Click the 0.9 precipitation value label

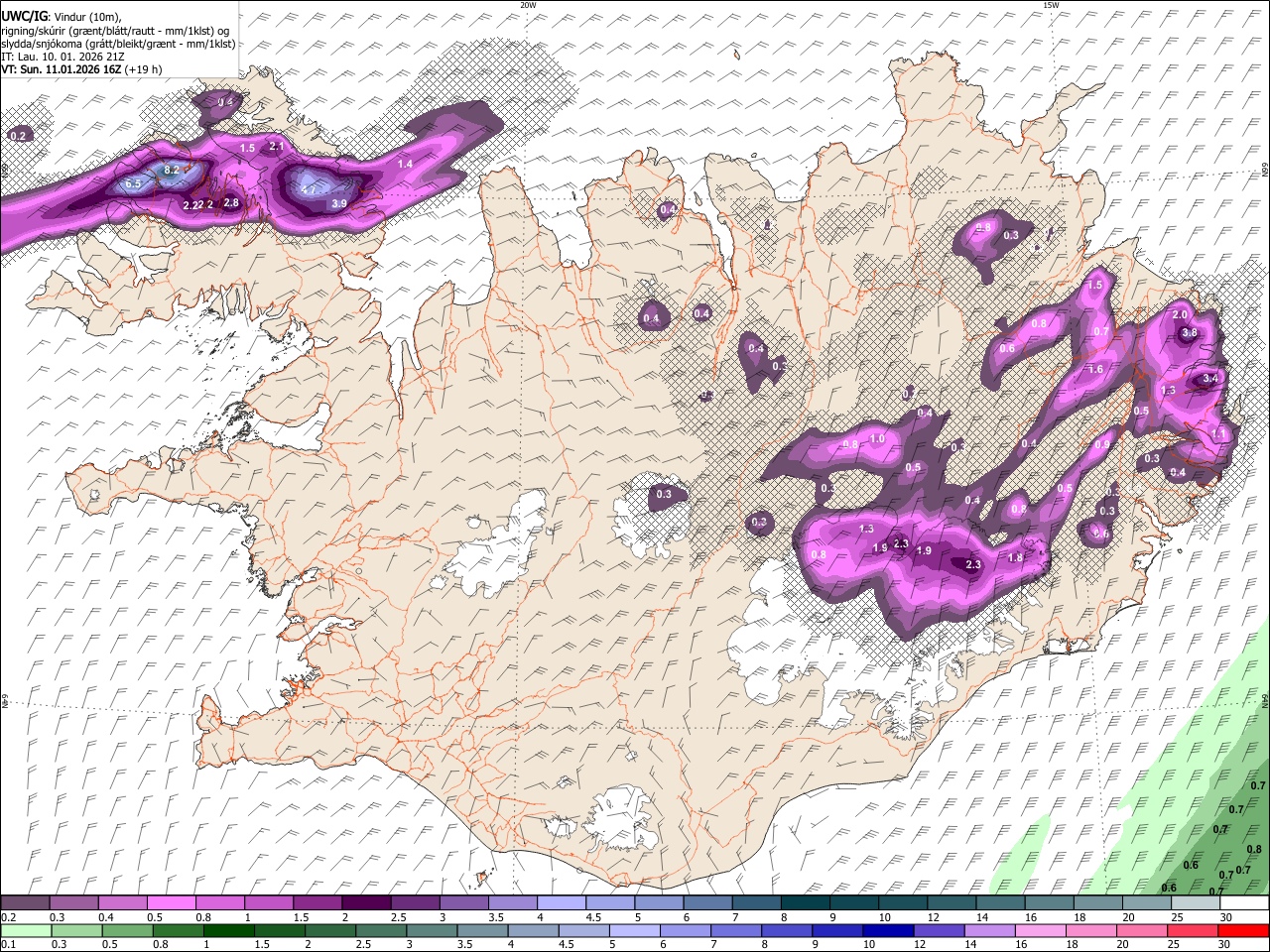pos(1102,445)
